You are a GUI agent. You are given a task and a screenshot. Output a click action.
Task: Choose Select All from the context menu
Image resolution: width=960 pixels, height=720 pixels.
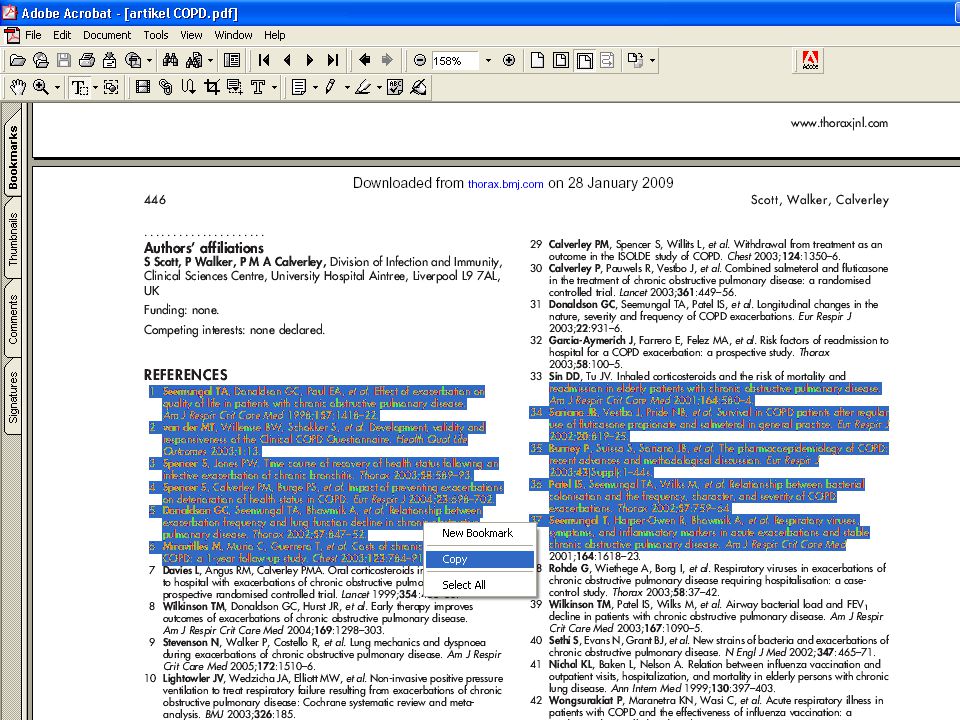pyautogui.click(x=479, y=585)
